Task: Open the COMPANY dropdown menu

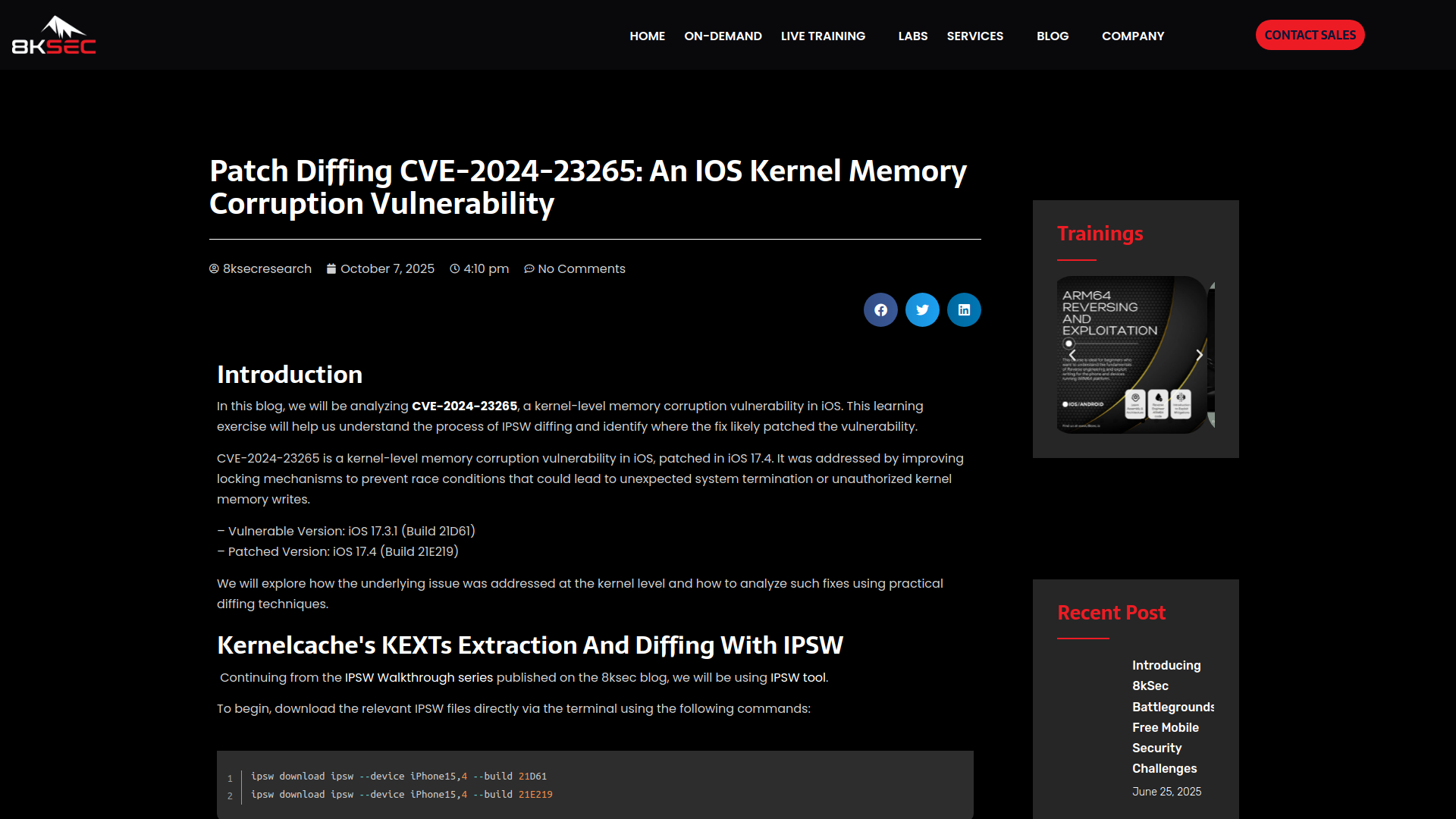Action: coord(1132,36)
